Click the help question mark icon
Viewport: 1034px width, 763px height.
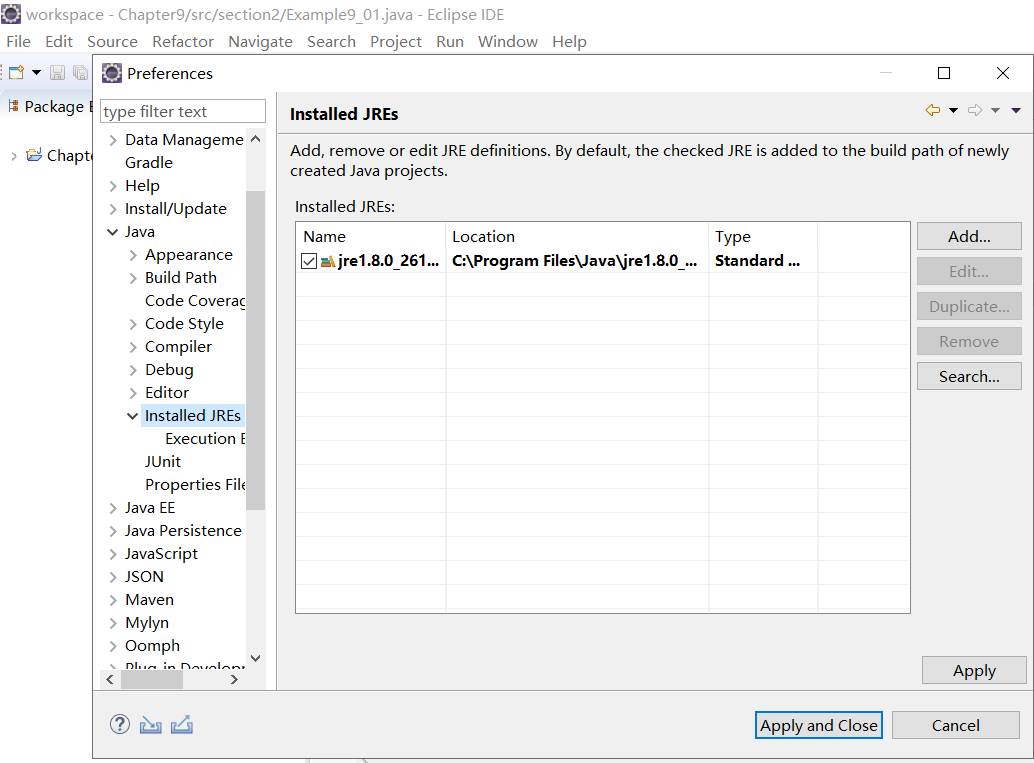click(x=119, y=724)
